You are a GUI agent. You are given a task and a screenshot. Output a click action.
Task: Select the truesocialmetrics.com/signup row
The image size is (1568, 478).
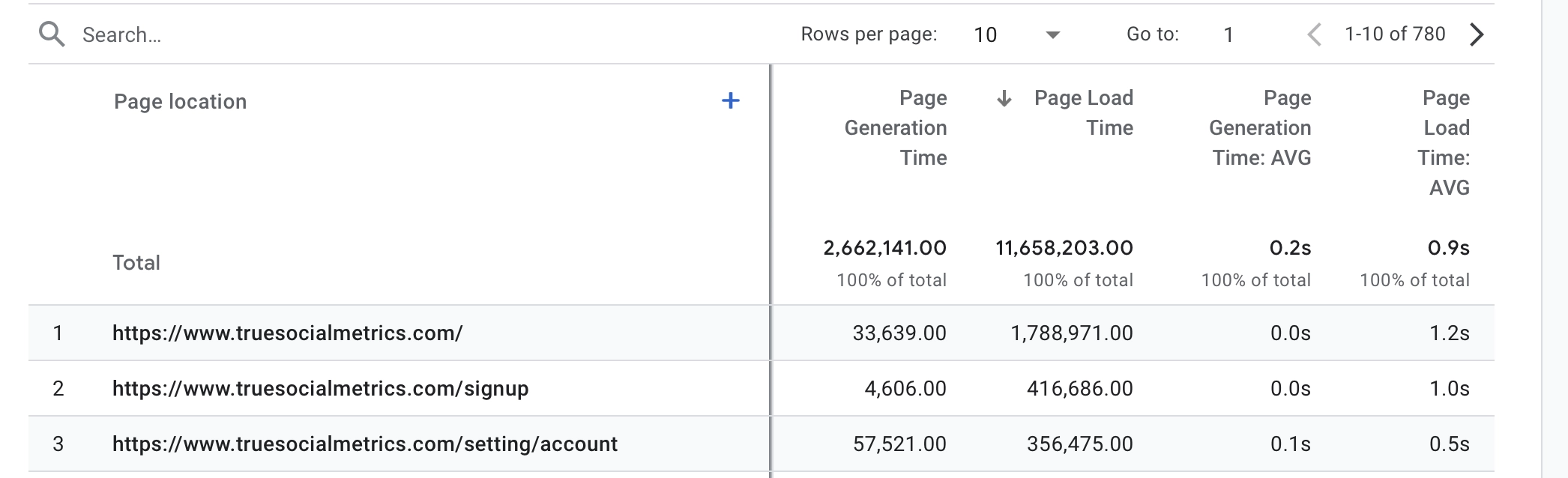[320, 388]
